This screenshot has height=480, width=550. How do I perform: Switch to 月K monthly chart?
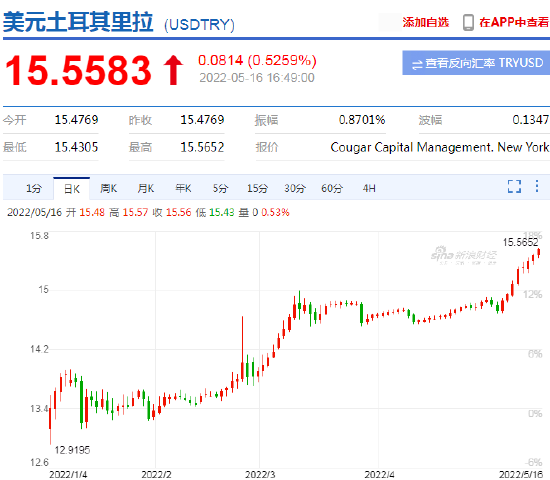coord(146,188)
